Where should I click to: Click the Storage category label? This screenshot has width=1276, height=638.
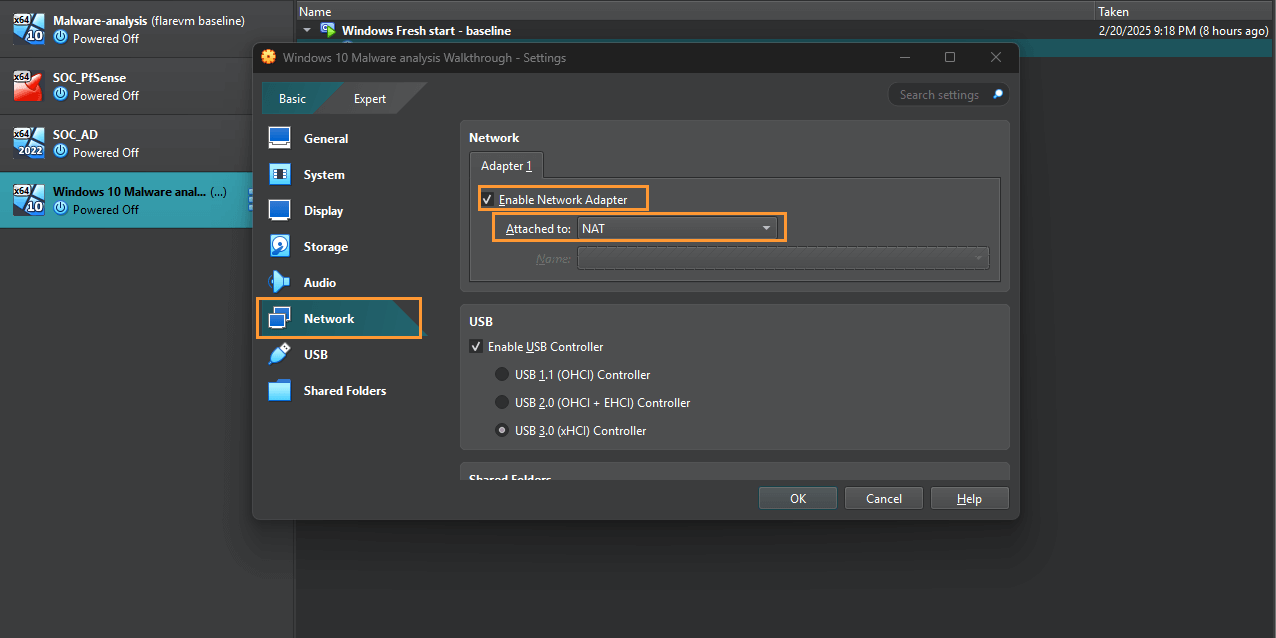326,247
